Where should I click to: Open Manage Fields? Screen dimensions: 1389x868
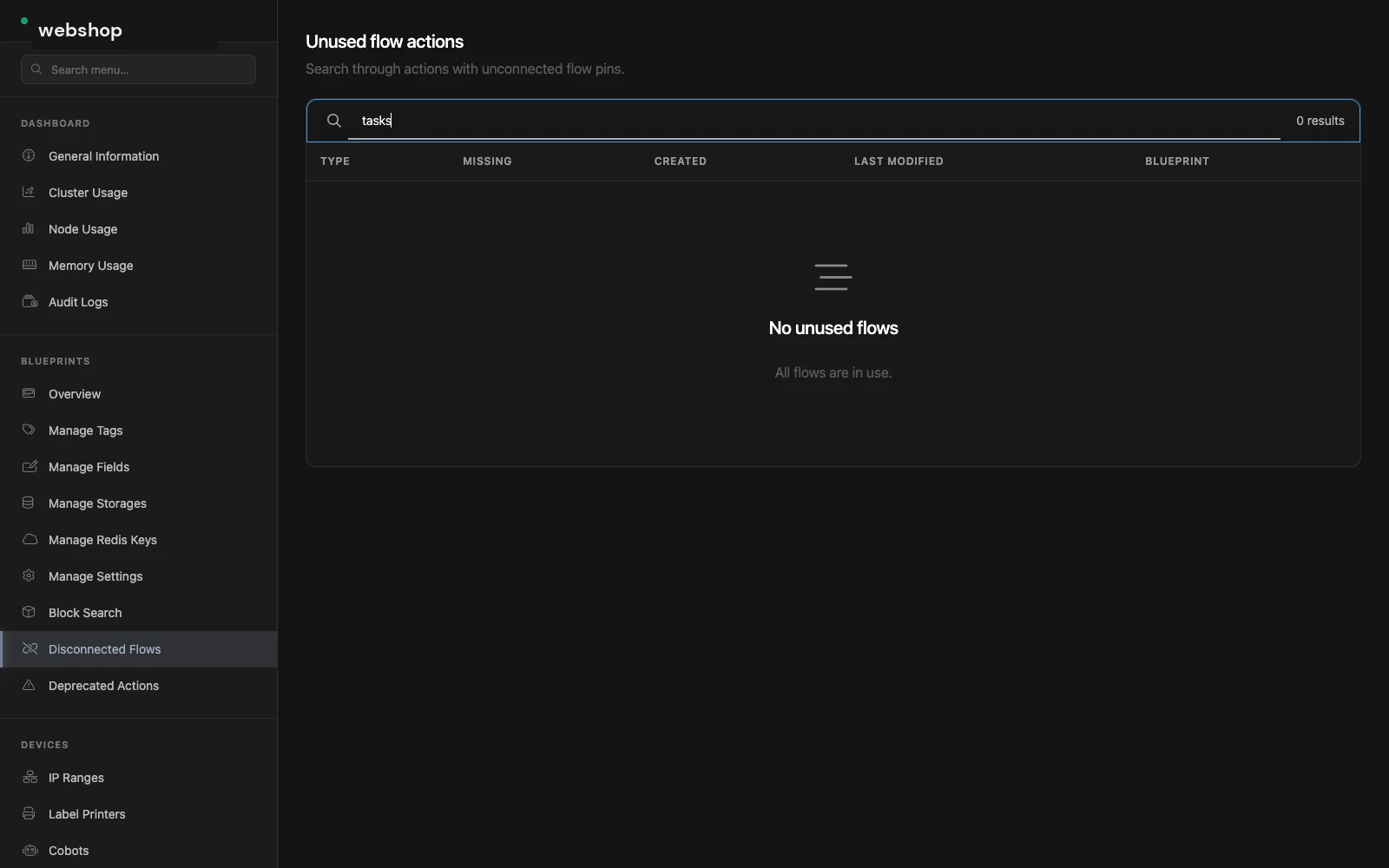pyautogui.click(x=139, y=467)
